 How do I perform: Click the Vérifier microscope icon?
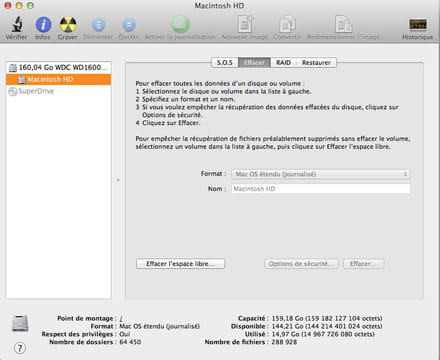(17, 24)
